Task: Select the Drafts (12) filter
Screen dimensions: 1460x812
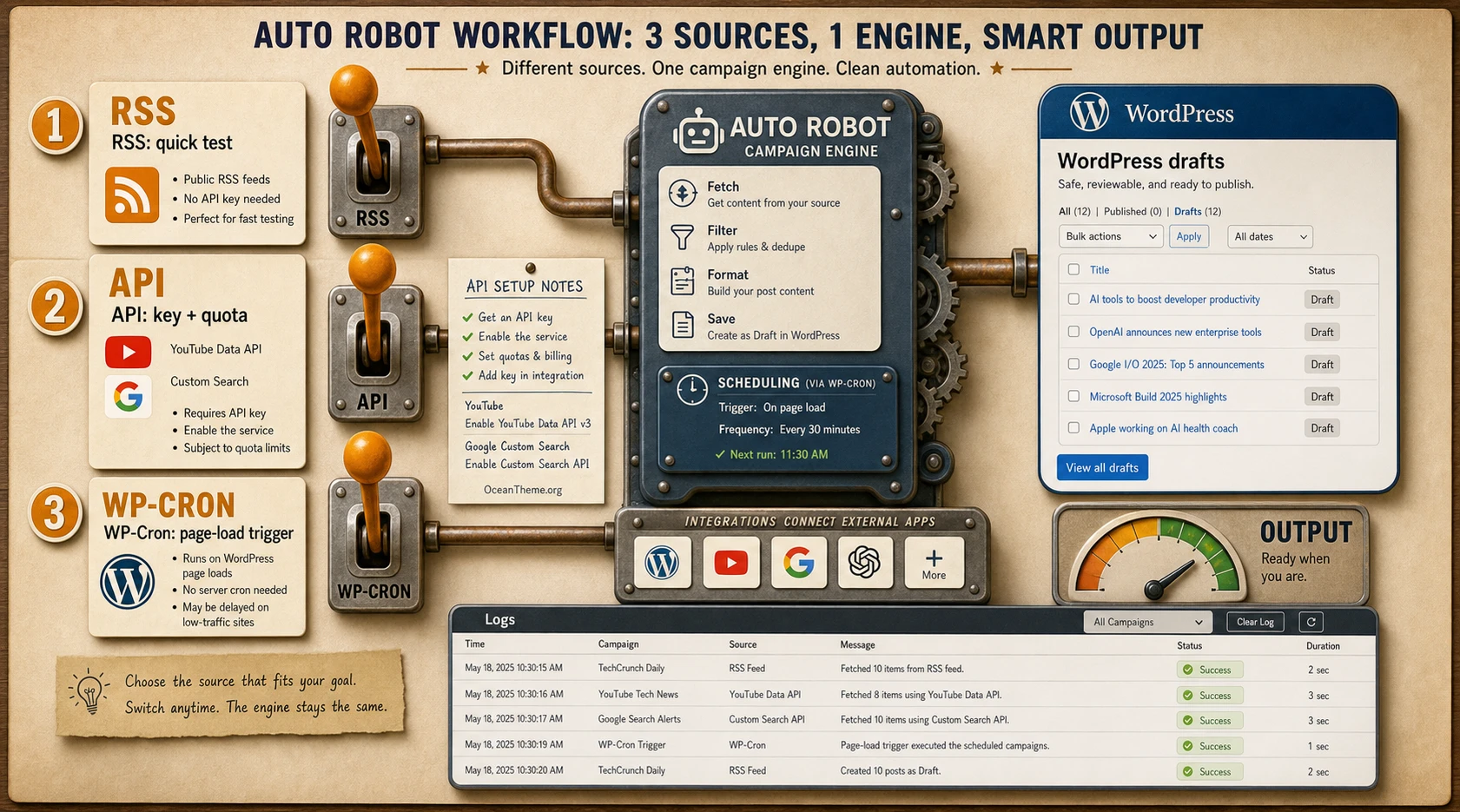Action: [x=1198, y=211]
